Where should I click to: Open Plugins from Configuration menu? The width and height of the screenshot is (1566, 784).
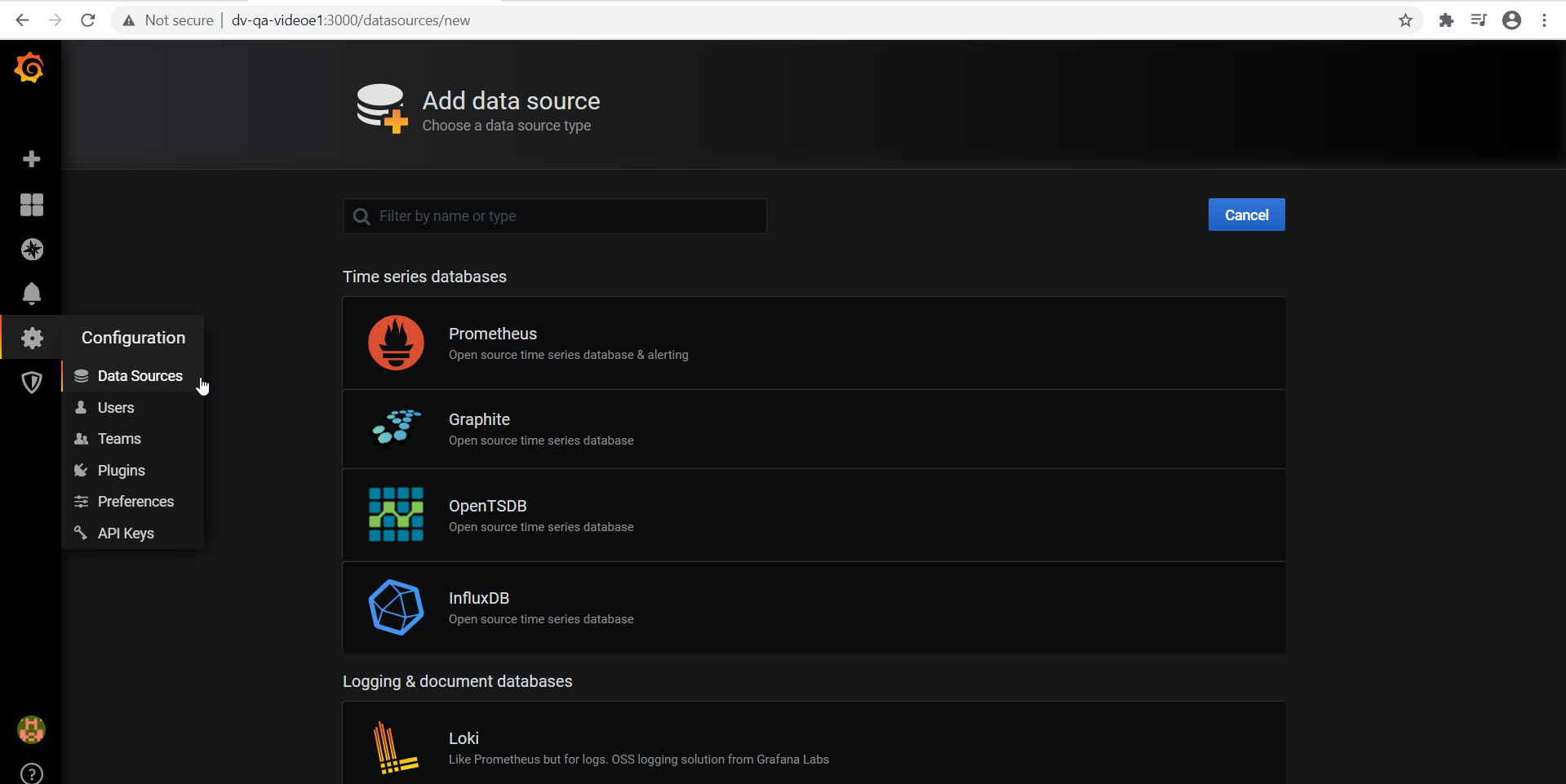121,471
